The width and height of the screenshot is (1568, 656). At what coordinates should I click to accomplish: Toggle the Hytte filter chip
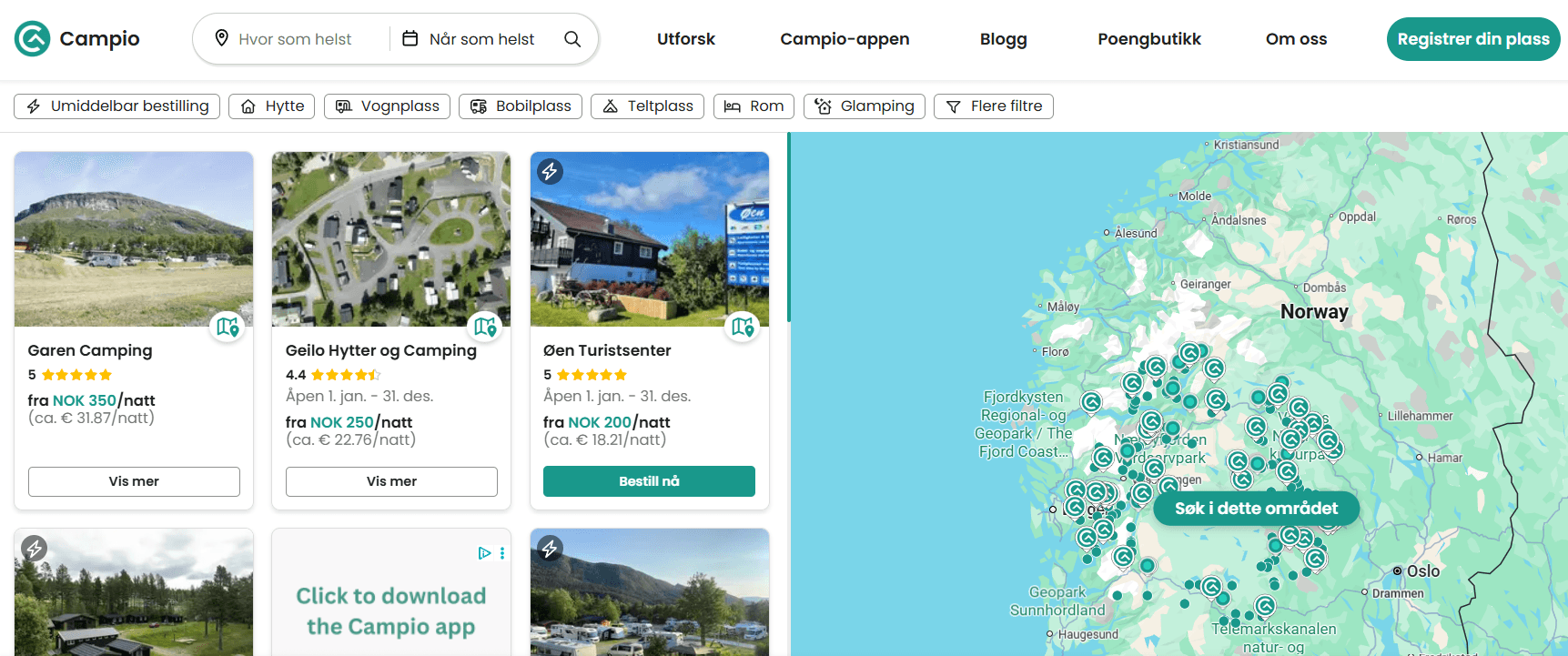(x=272, y=106)
